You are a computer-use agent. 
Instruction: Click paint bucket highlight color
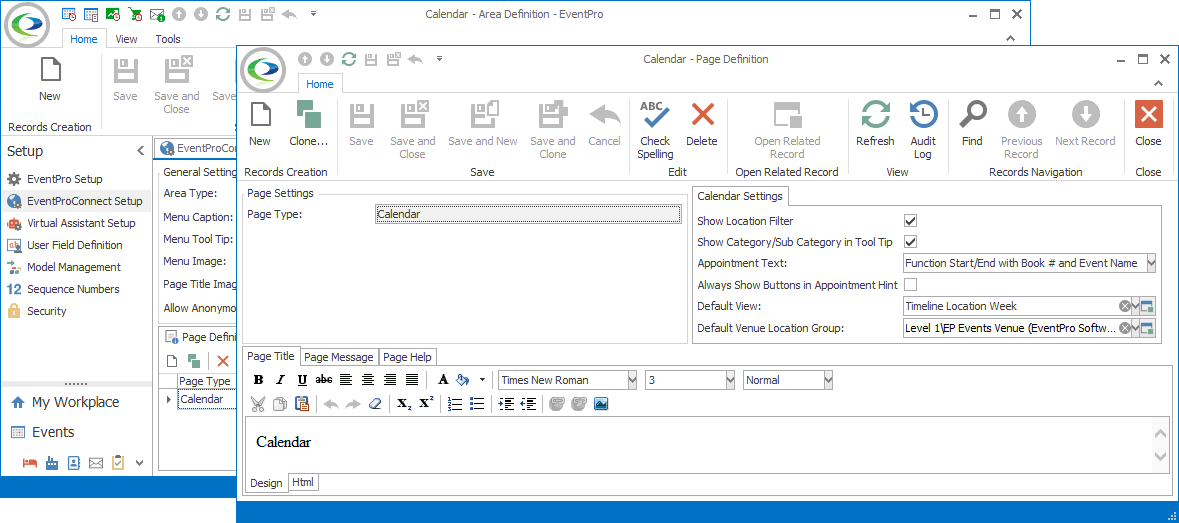click(x=463, y=380)
